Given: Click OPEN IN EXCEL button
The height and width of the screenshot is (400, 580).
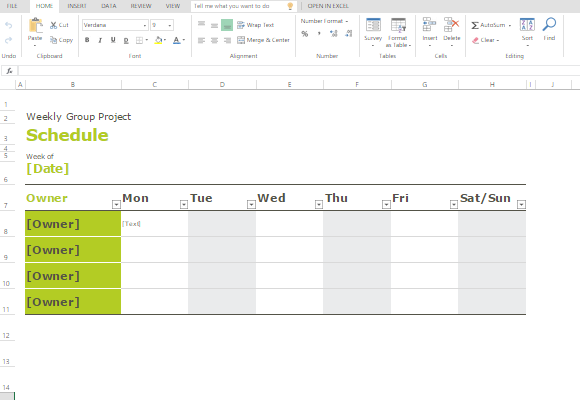Looking at the screenshot, I should tap(328, 6).
